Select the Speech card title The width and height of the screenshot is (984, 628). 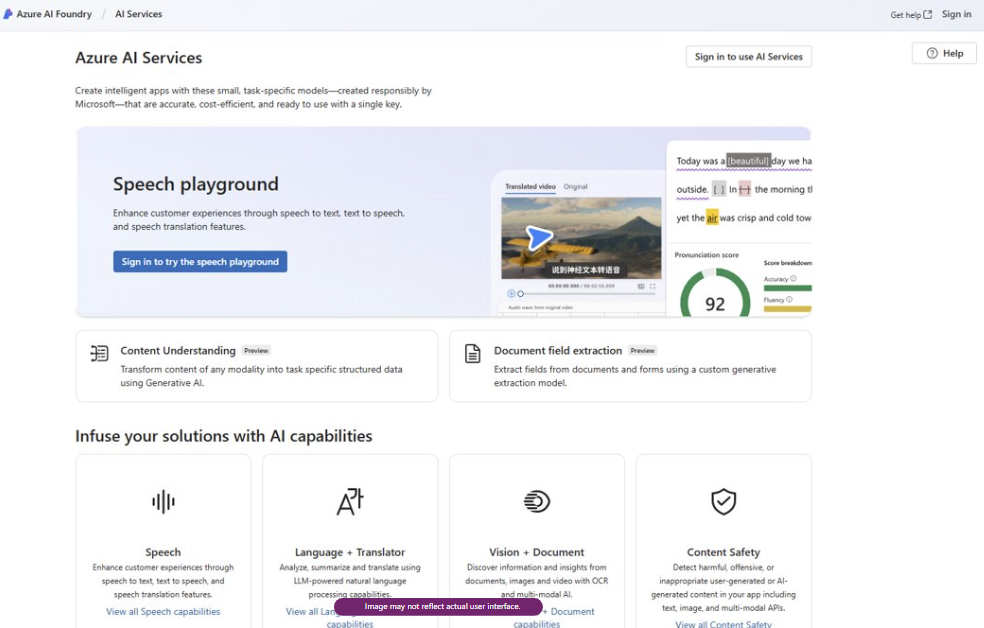(x=163, y=552)
